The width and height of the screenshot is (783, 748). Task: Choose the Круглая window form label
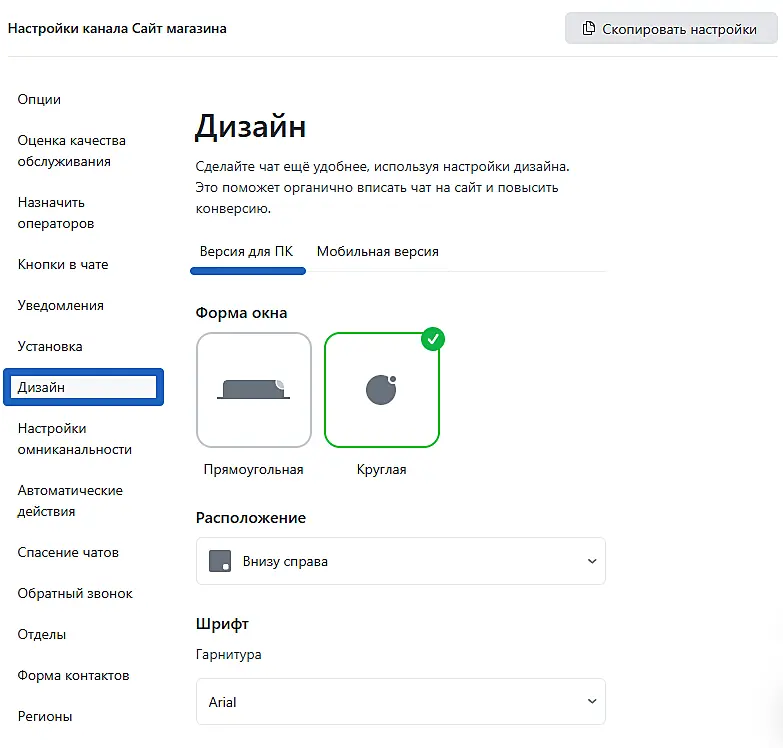coord(381,469)
